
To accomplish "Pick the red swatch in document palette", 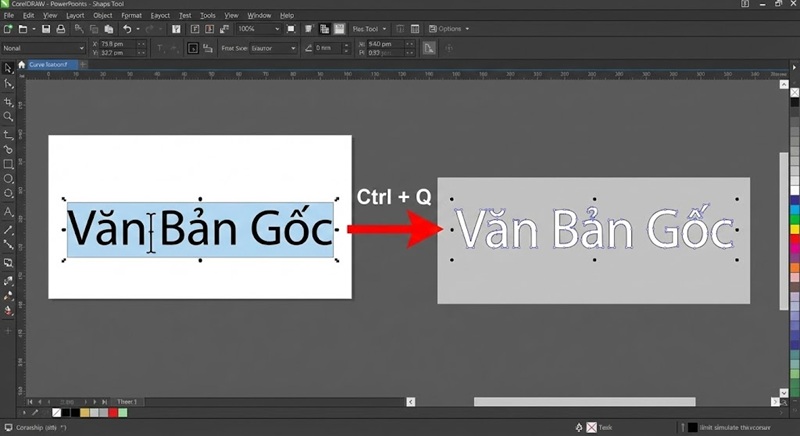I will click(113, 413).
